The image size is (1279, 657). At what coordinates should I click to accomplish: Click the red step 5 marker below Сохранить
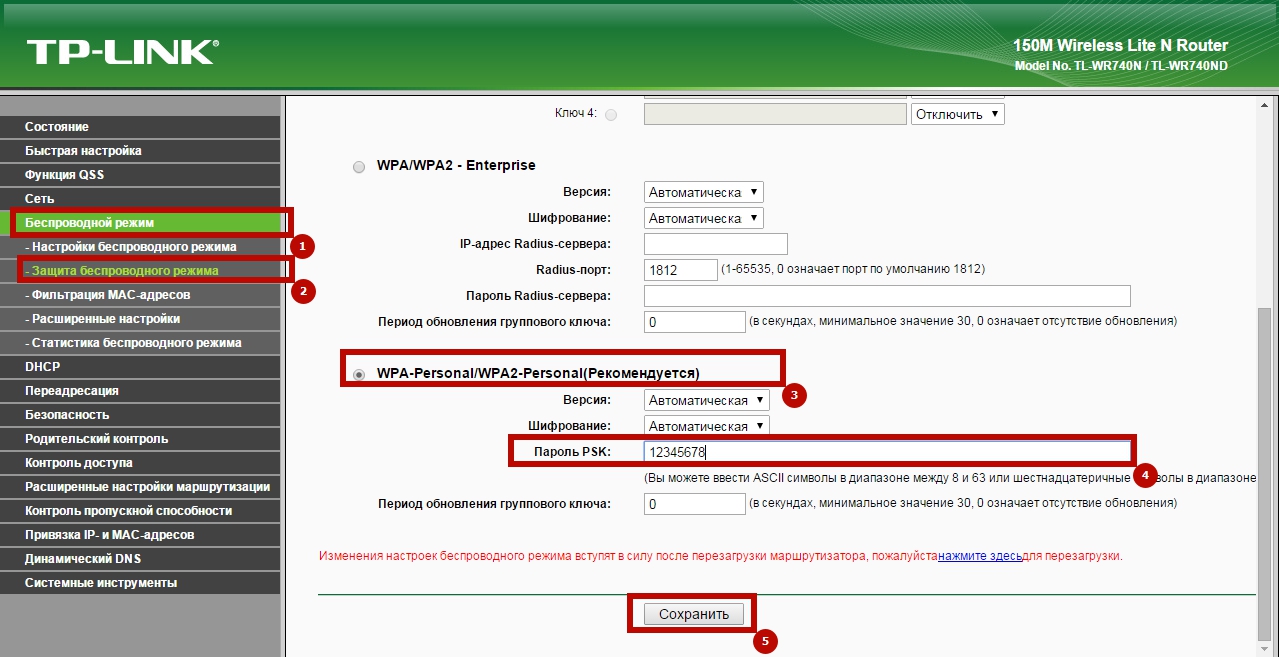[765, 642]
